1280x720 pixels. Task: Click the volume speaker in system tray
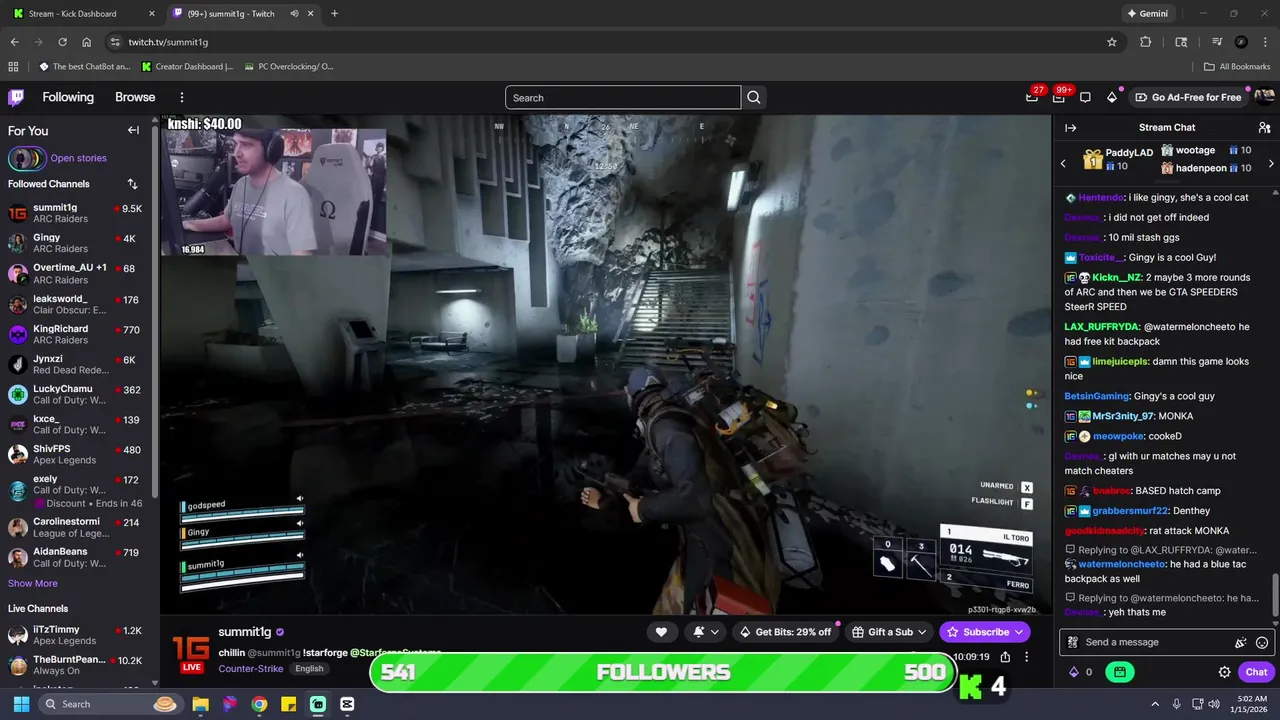coord(1214,704)
